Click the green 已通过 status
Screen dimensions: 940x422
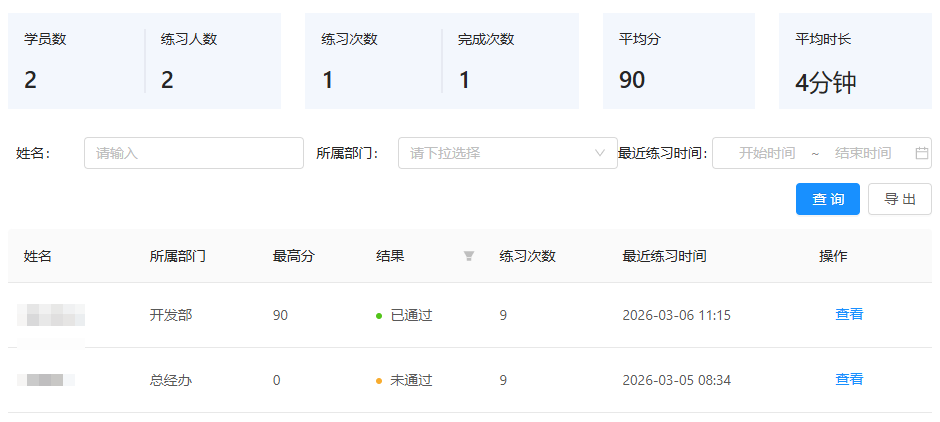410,315
